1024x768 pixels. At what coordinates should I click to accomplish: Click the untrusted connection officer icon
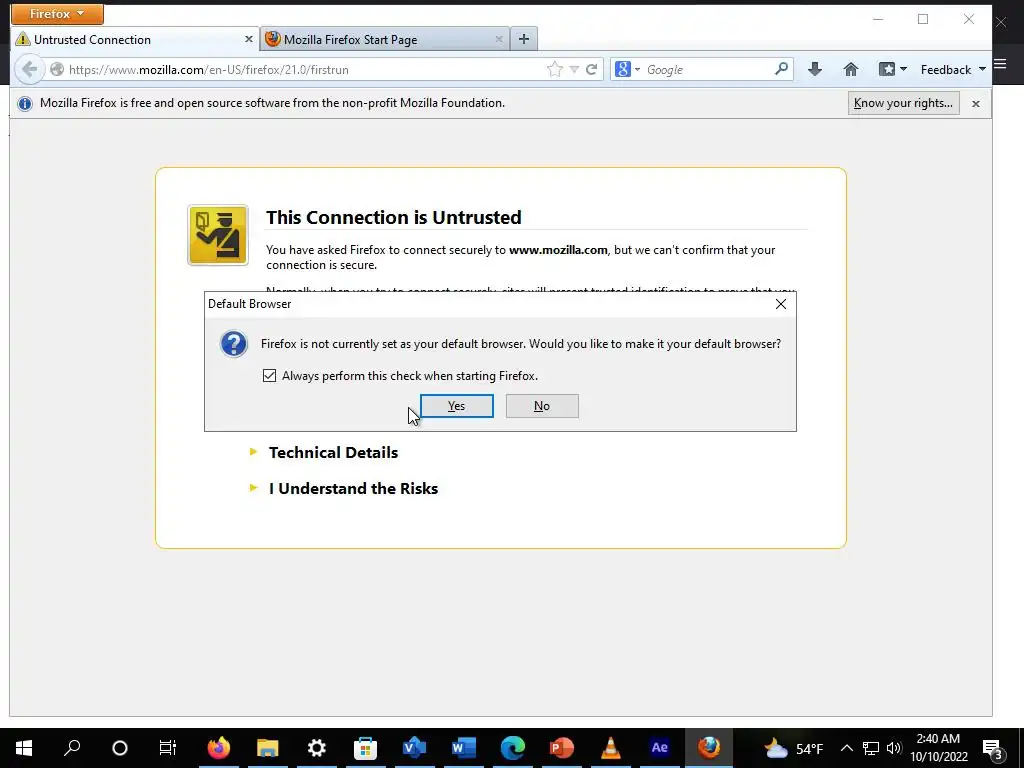218,235
